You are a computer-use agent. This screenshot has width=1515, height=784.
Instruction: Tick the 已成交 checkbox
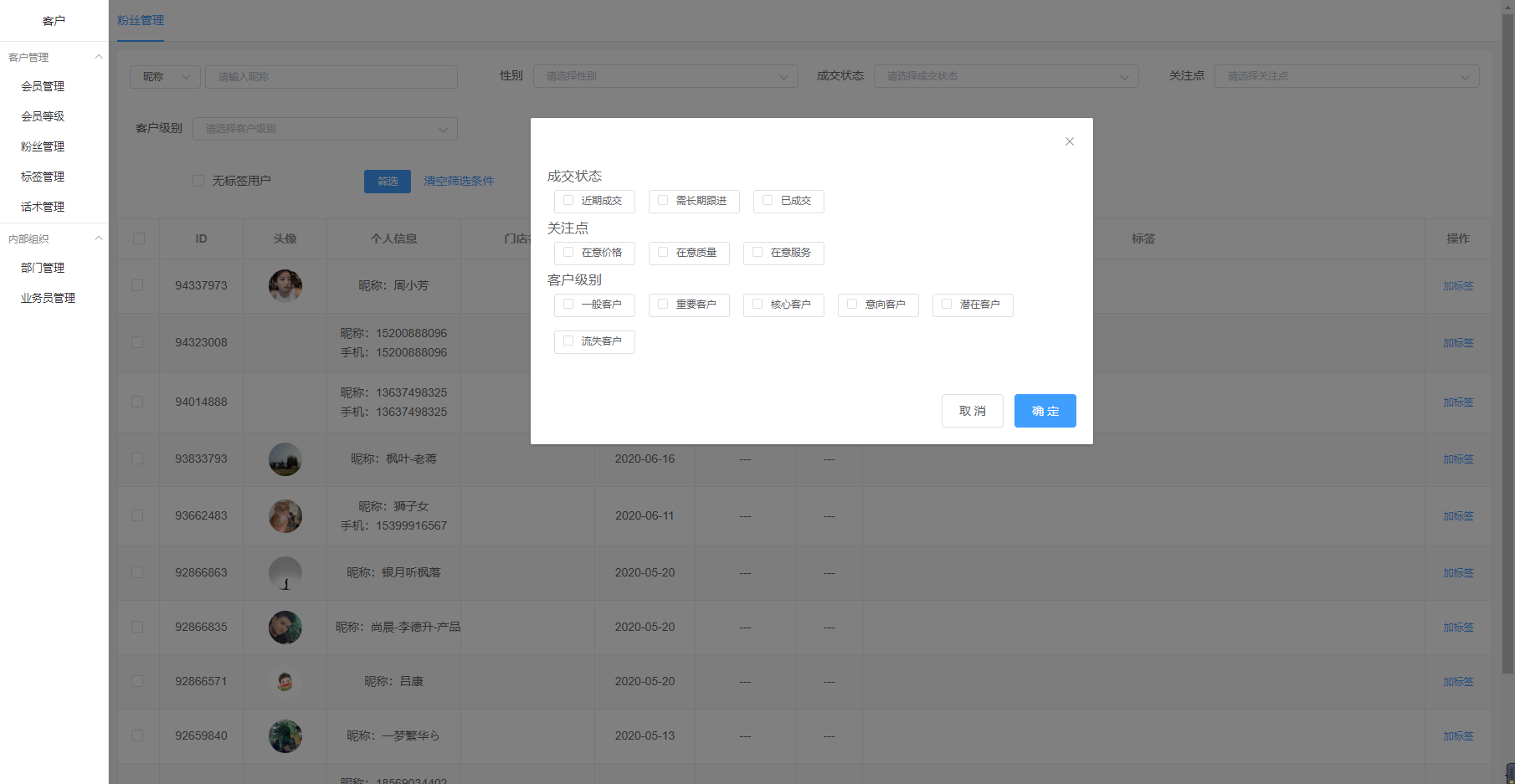[768, 201]
